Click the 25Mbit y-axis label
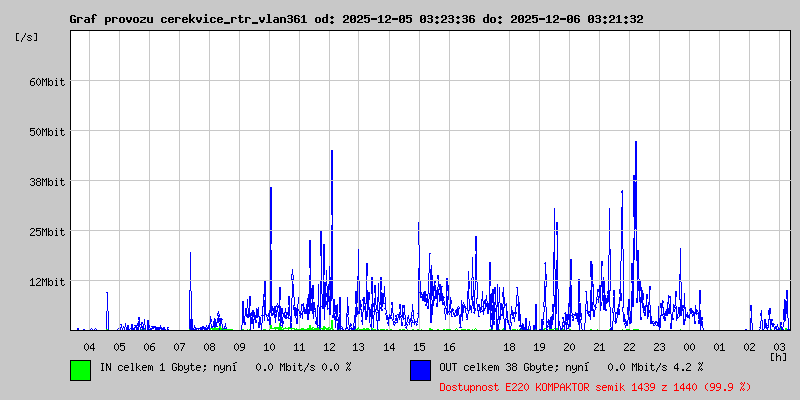This screenshot has width=800, height=400. click(47, 231)
